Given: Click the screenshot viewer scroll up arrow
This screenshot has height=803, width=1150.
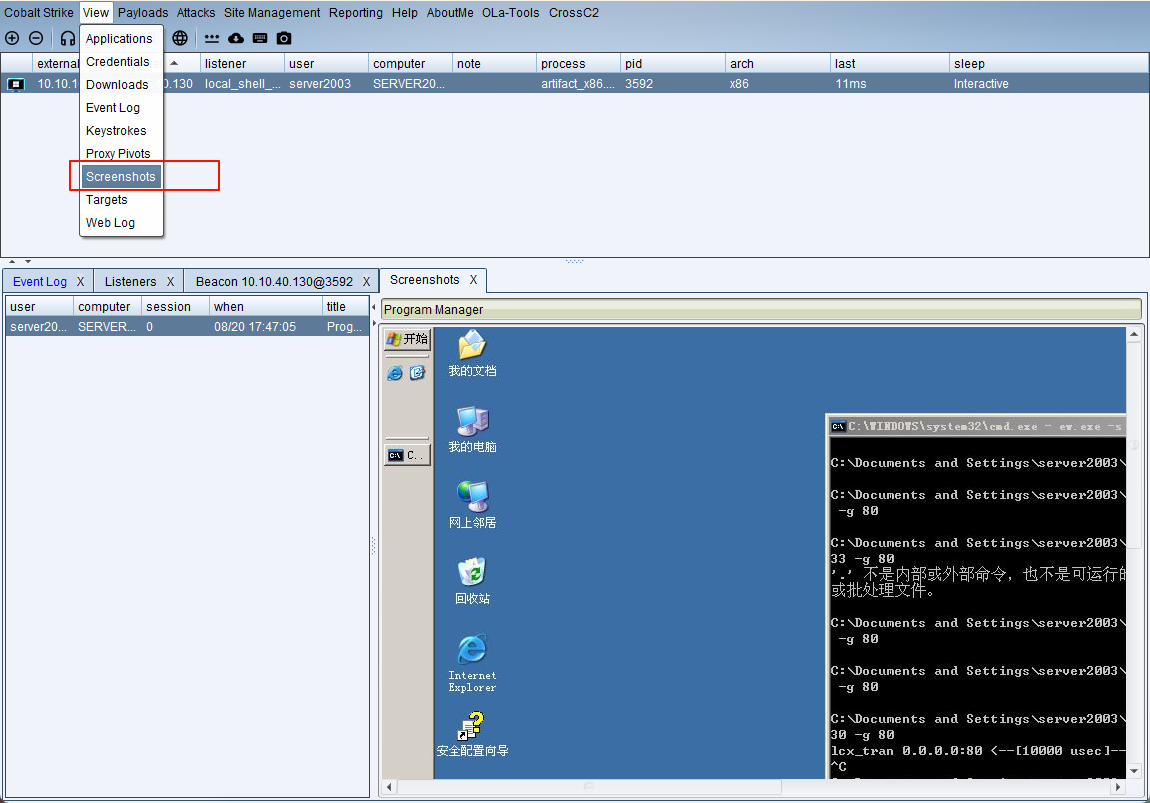Looking at the screenshot, I should 1135,334.
